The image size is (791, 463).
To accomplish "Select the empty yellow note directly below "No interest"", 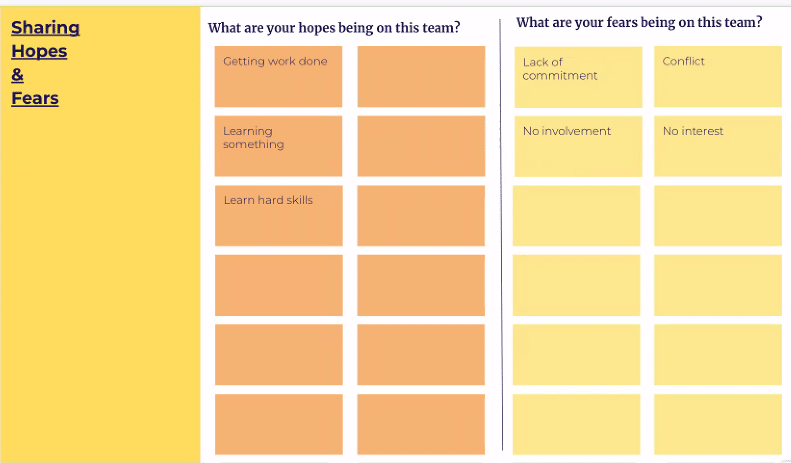I will (x=718, y=215).
